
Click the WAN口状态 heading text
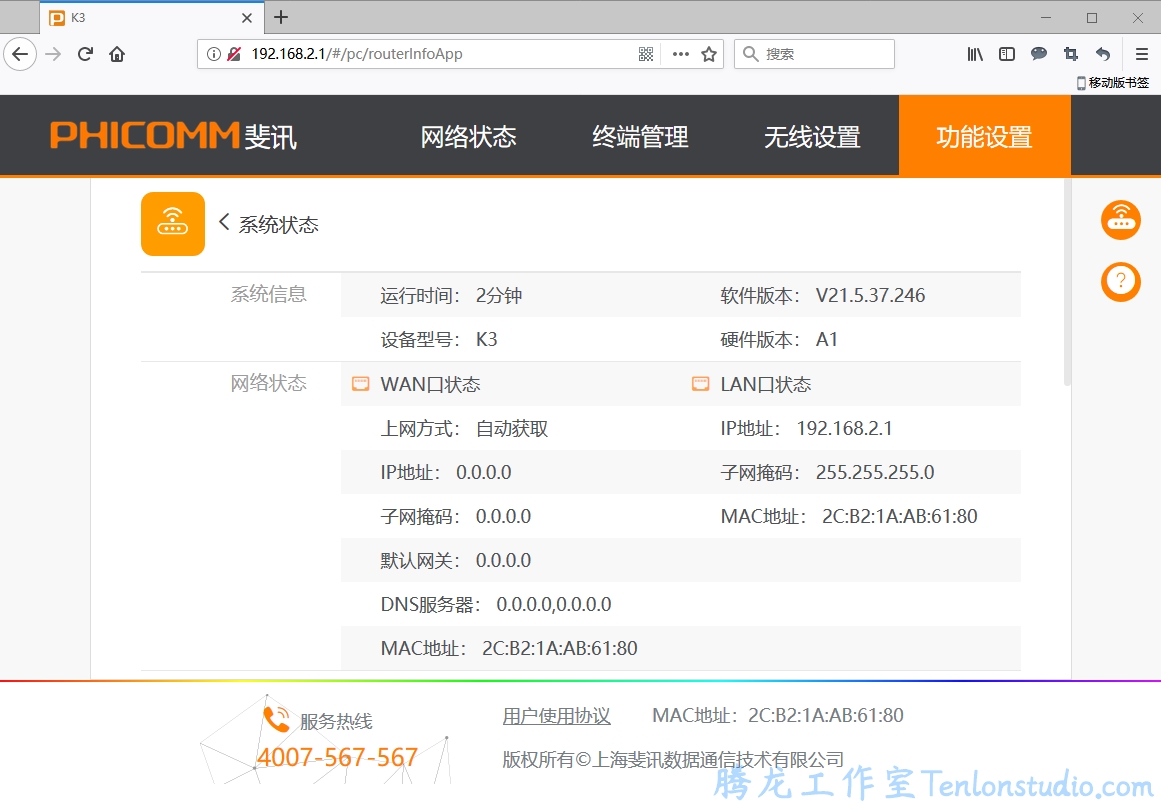[x=430, y=384]
